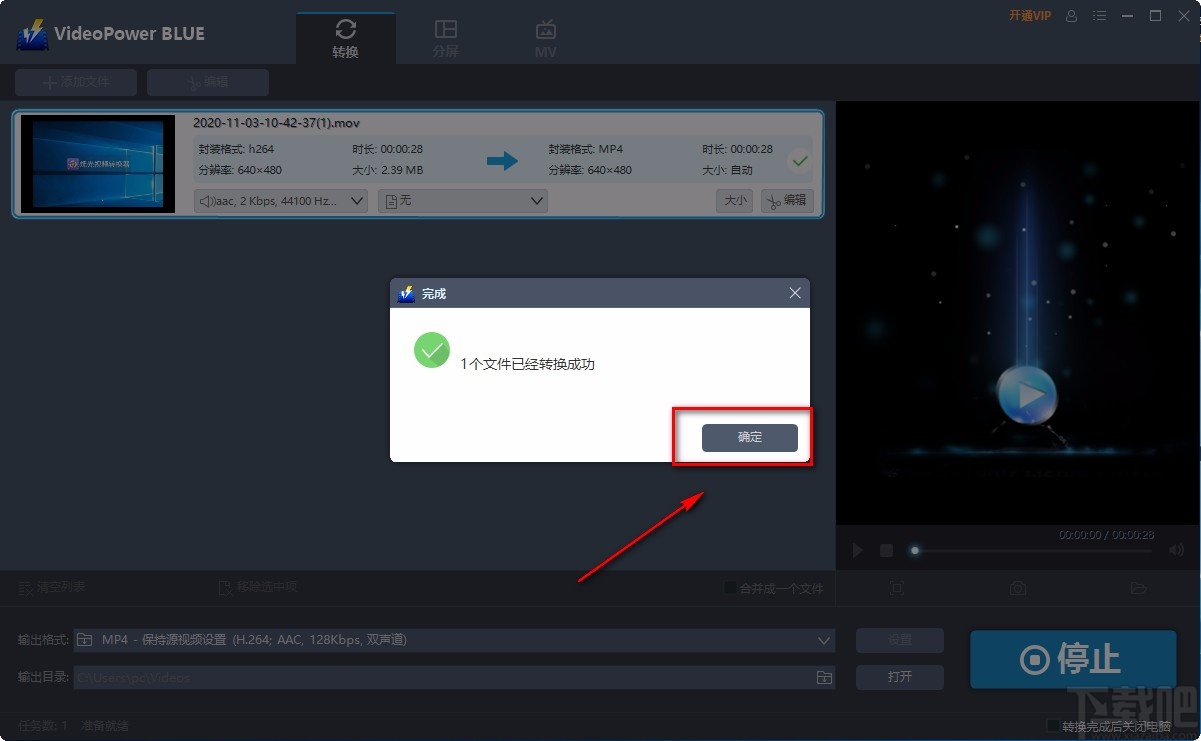Click the 移除选中项 remove selected icon
The image size is (1201, 741).
tap(224, 587)
